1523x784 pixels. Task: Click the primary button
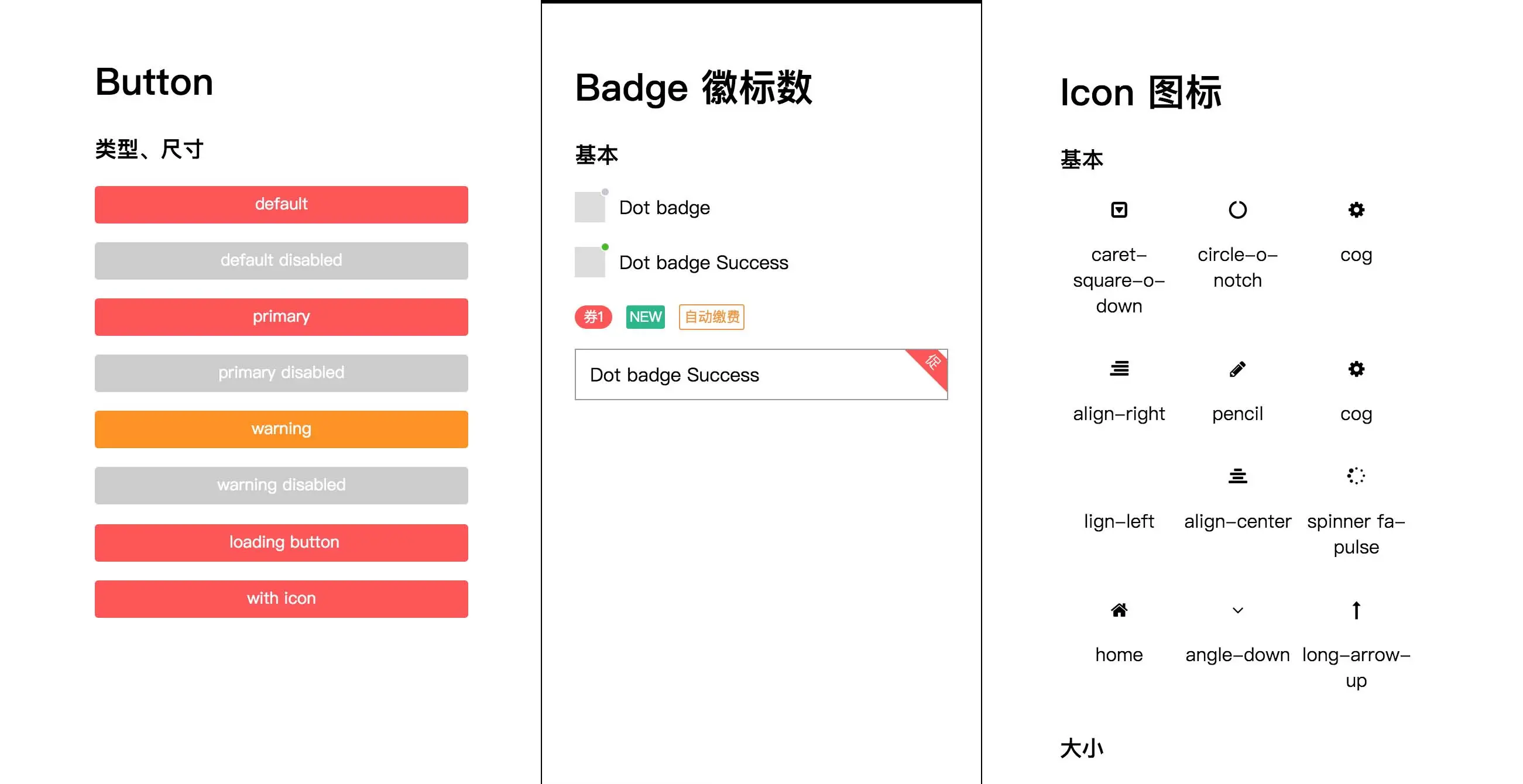click(x=282, y=317)
